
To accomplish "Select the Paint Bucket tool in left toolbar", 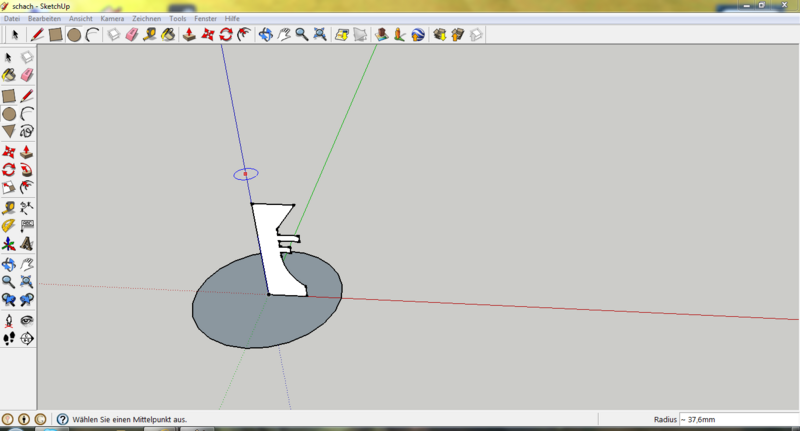I will (x=8, y=75).
